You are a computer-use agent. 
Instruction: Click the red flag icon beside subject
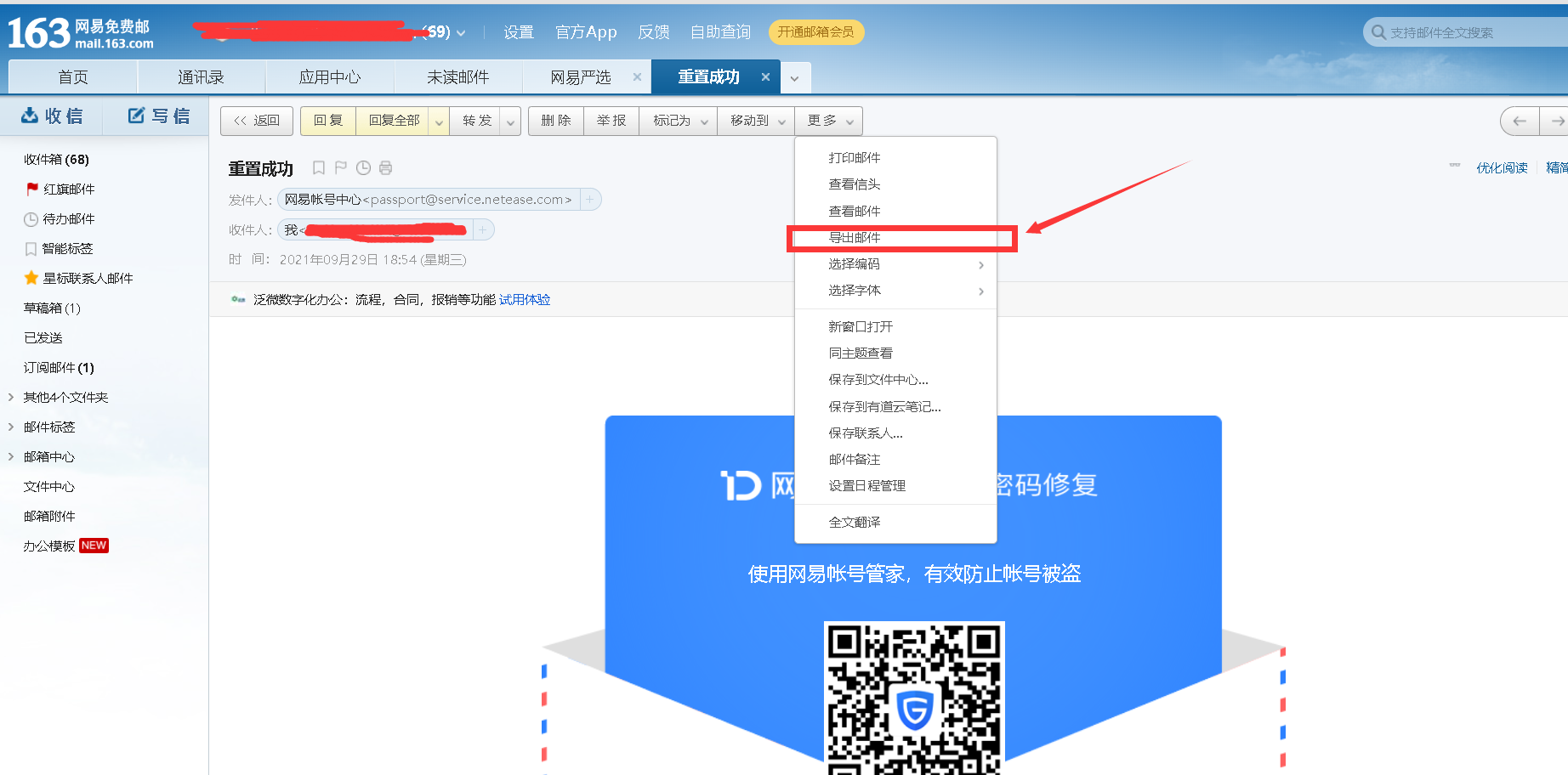pos(341,168)
